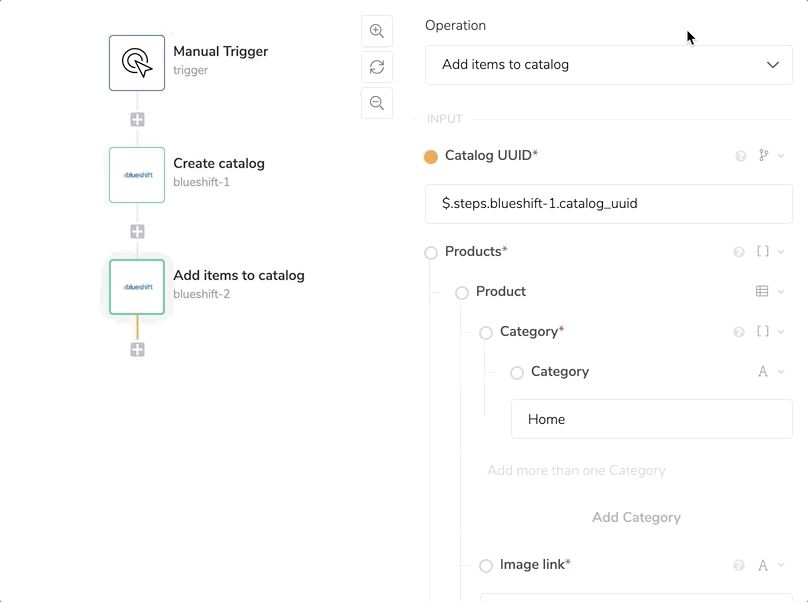The height and width of the screenshot is (602, 808).
Task: Open the Operation dropdown
Action: tap(608, 65)
